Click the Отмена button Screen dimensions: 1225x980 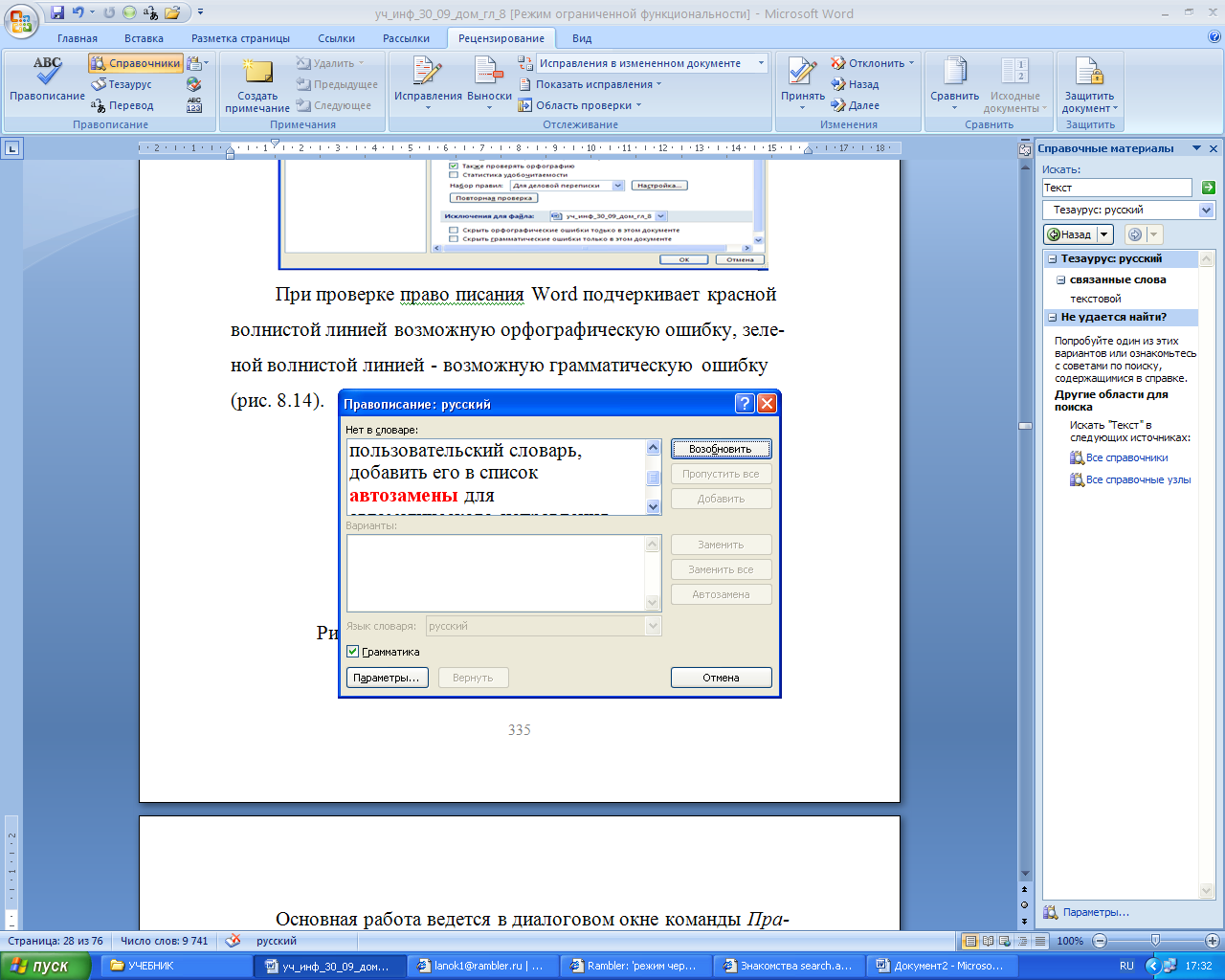tap(721, 678)
